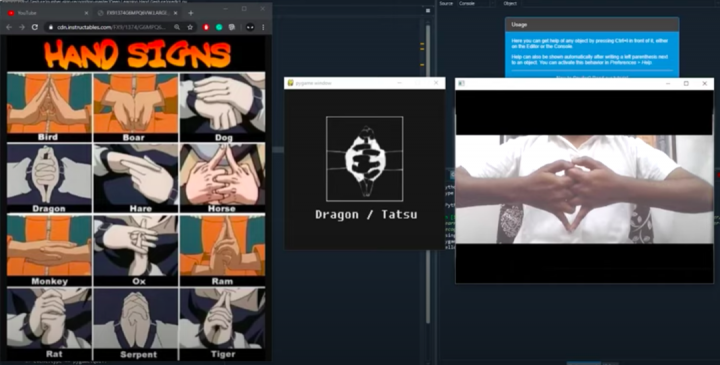Reload the instructables image page
The width and height of the screenshot is (720, 365).
click(x=34, y=28)
